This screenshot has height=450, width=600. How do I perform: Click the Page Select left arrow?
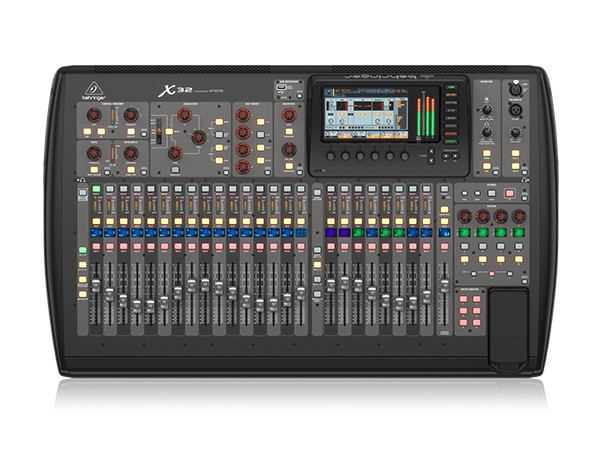coord(445,156)
